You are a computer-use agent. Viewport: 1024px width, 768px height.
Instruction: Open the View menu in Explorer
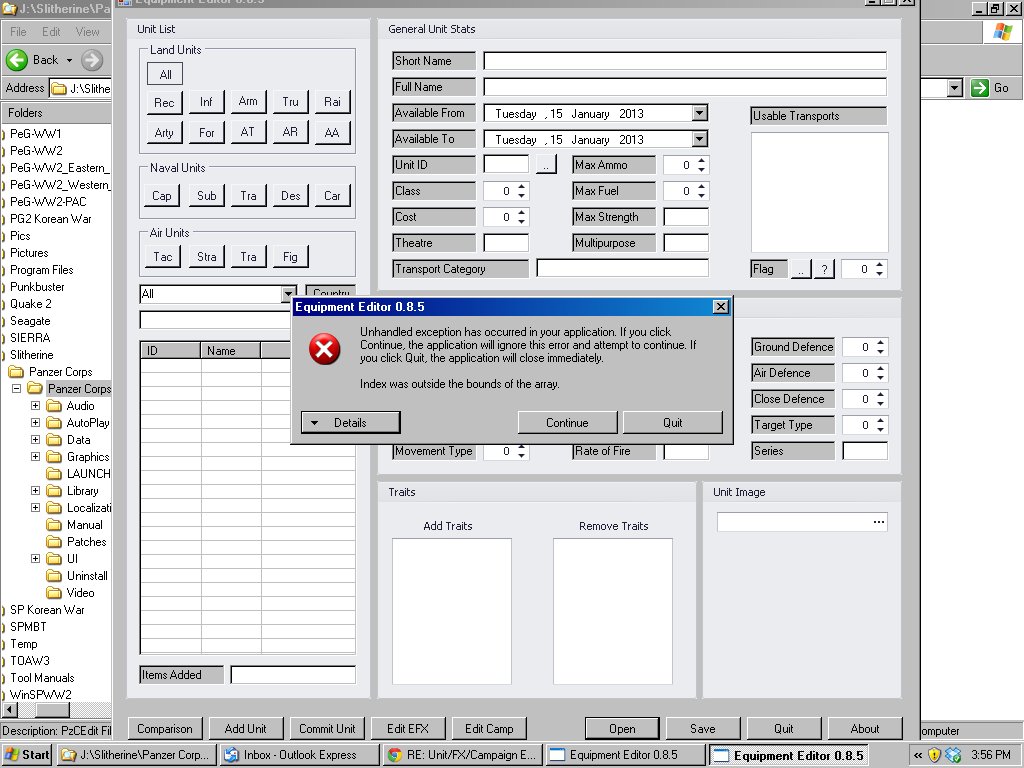(88, 31)
